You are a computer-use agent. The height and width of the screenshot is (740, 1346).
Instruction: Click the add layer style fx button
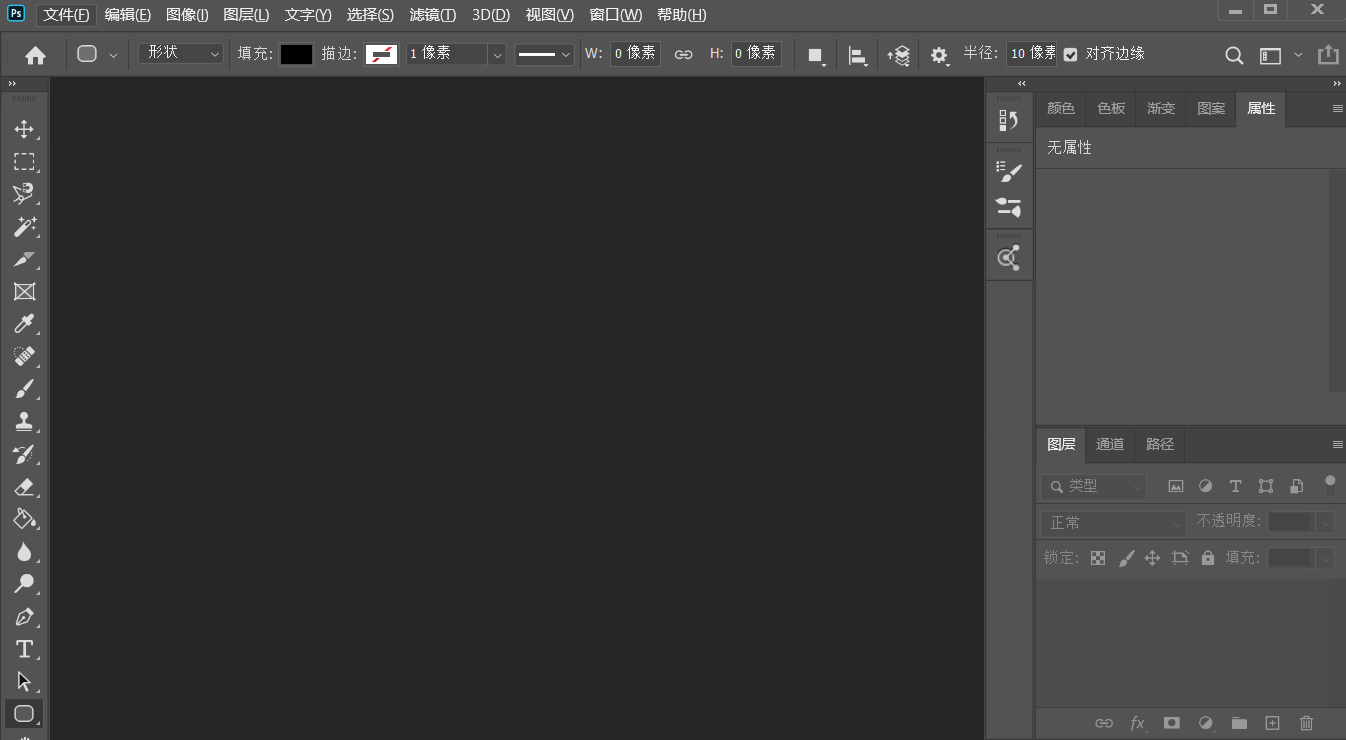(x=1138, y=723)
